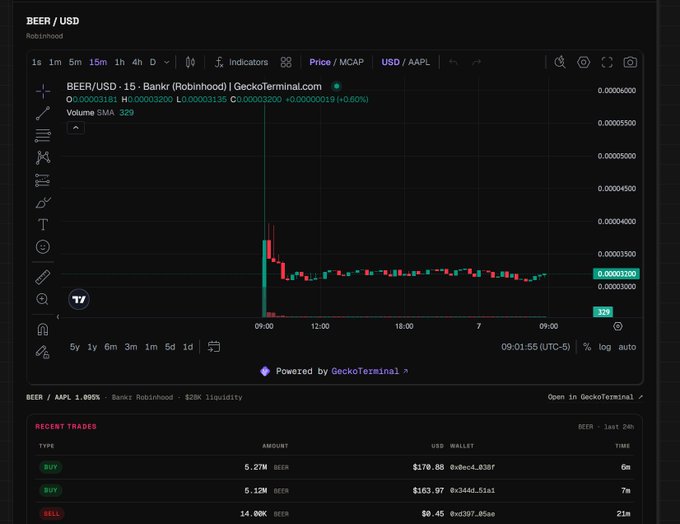Screen dimensions: 680x524
Task: Set date range to 5d
Action: point(170,347)
